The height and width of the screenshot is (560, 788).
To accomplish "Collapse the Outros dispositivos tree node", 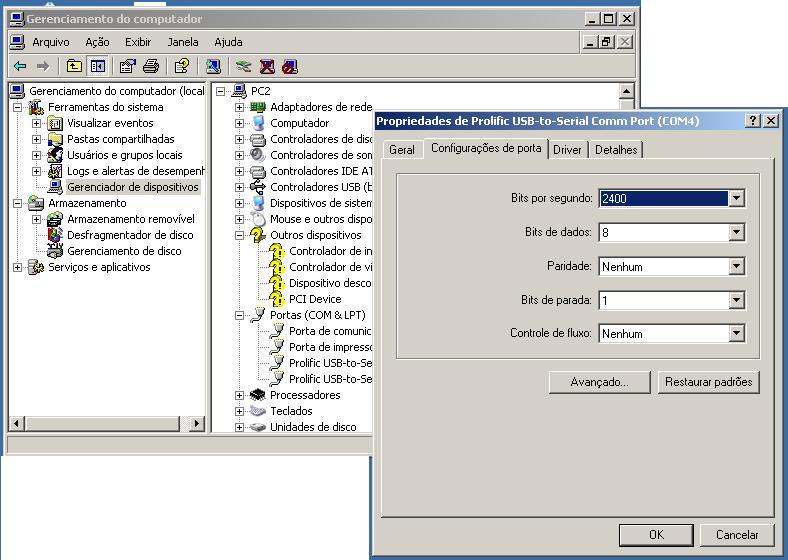I will point(240,235).
